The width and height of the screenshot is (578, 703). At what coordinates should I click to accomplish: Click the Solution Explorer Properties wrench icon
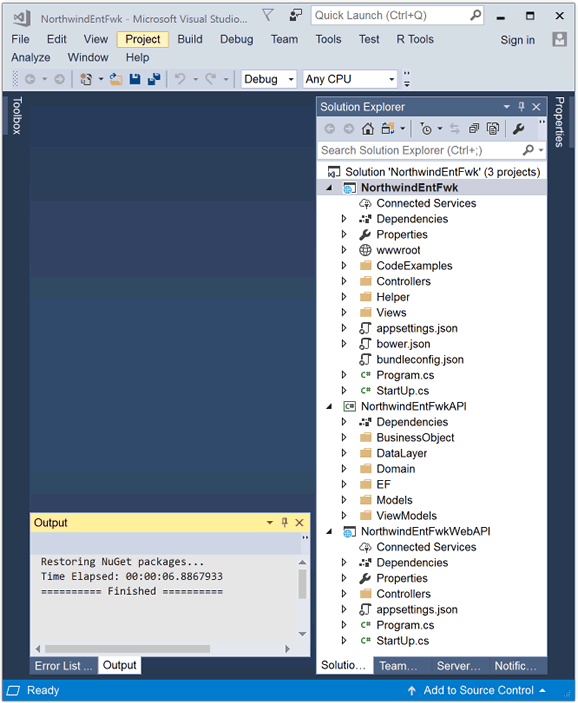pos(518,129)
